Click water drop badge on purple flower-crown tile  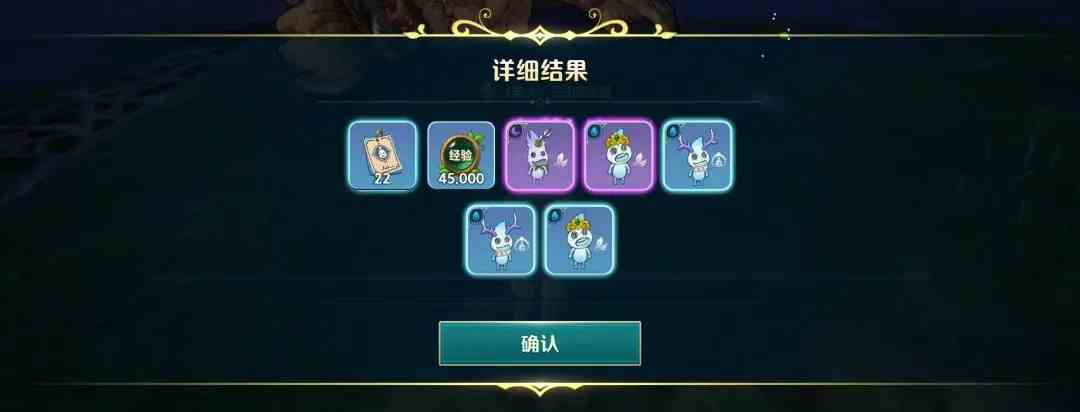[x=594, y=130]
